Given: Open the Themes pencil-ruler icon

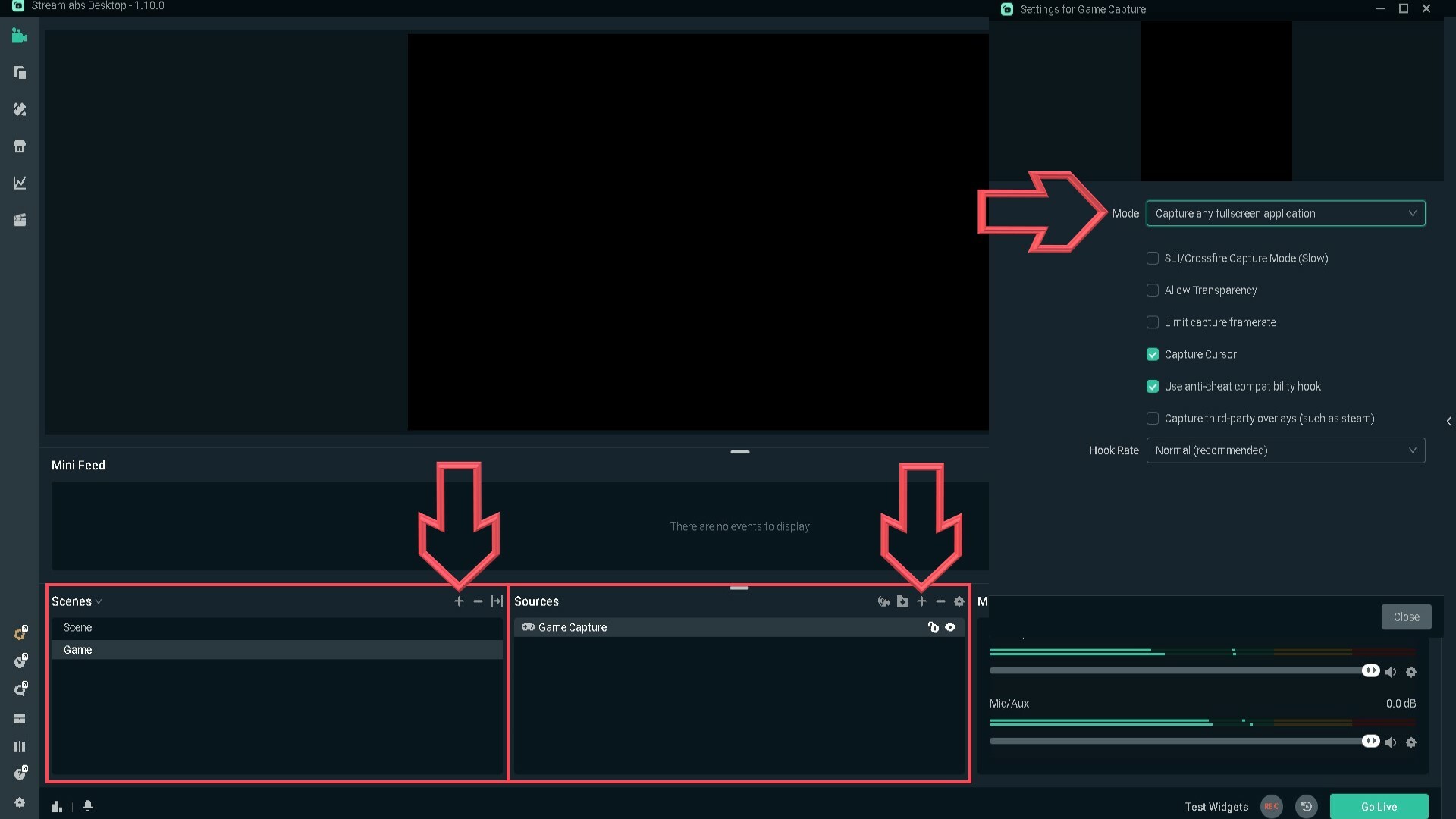Looking at the screenshot, I should coord(20,109).
